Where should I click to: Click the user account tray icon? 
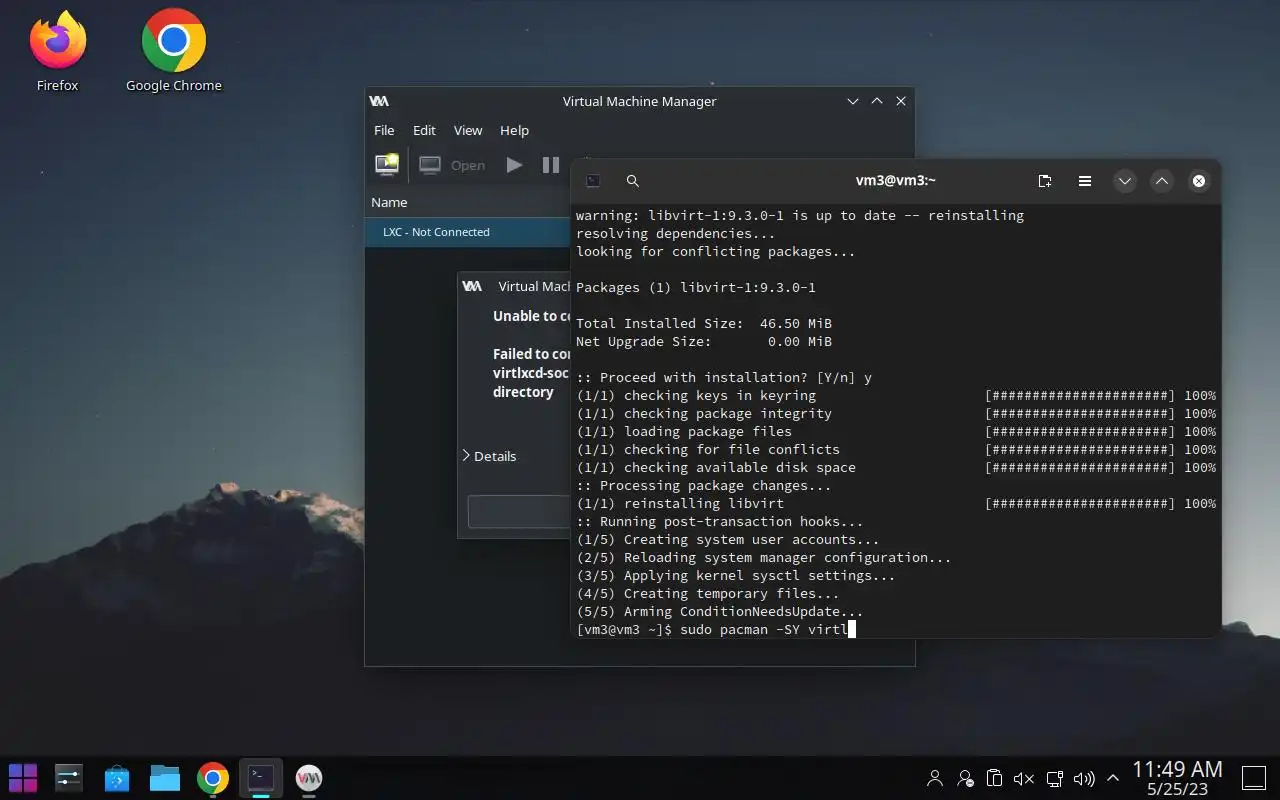[935, 778]
